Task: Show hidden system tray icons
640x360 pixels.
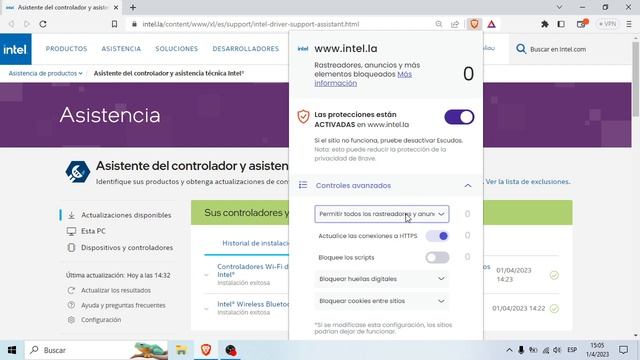Action: tap(509, 350)
